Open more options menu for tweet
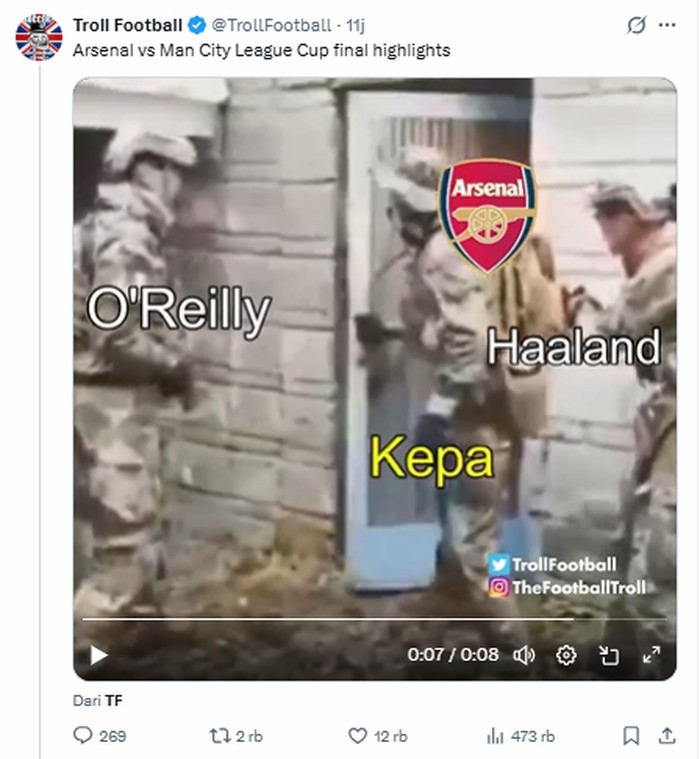Viewport: 700px width, 759px height. click(667, 25)
